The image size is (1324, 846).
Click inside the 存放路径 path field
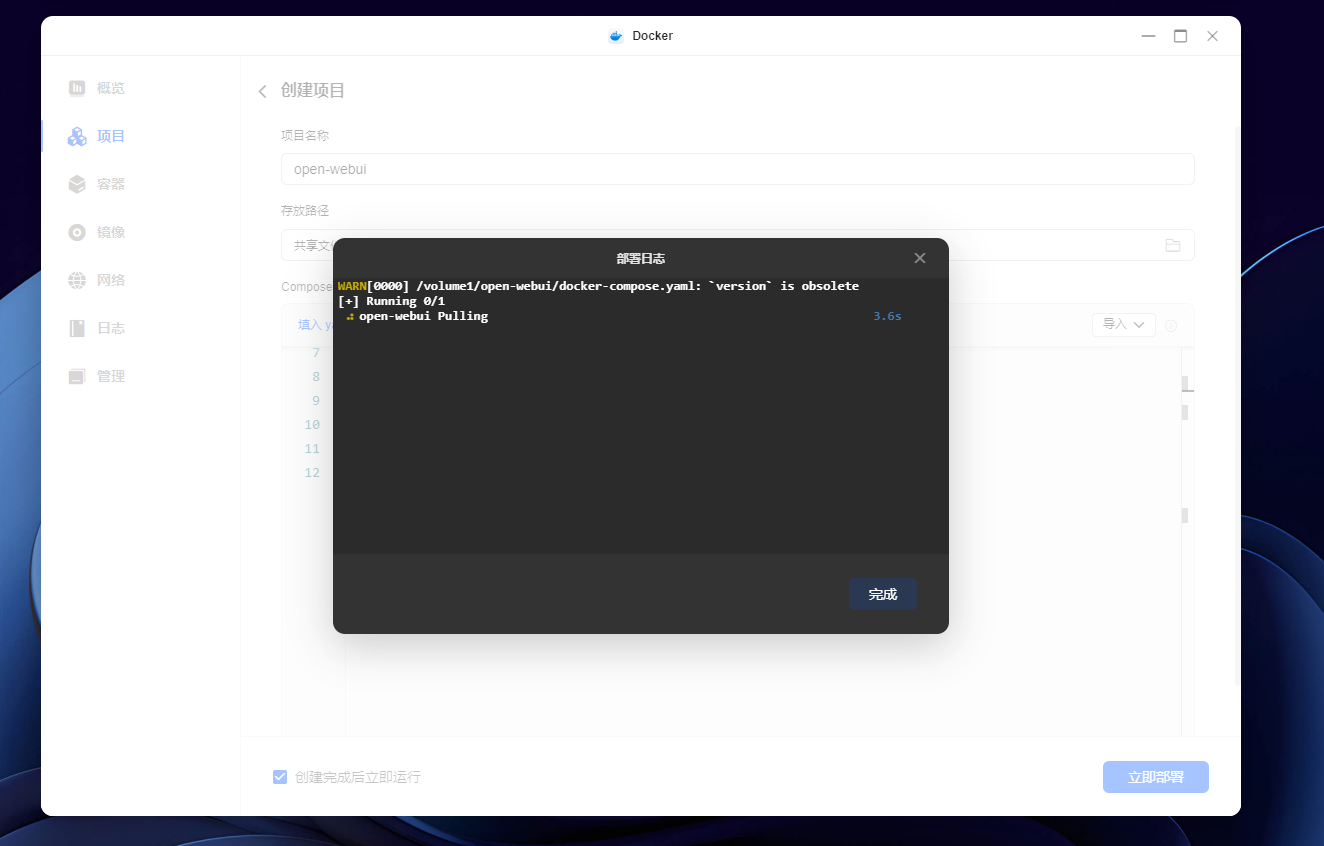[x=738, y=245]
